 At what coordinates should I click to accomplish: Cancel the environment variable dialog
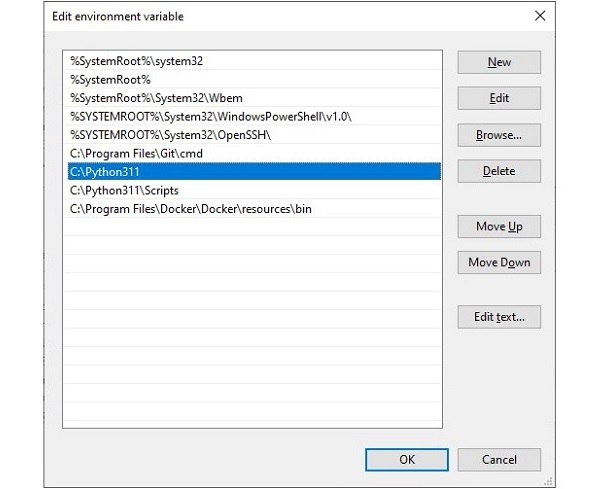[x=499, y=459]
